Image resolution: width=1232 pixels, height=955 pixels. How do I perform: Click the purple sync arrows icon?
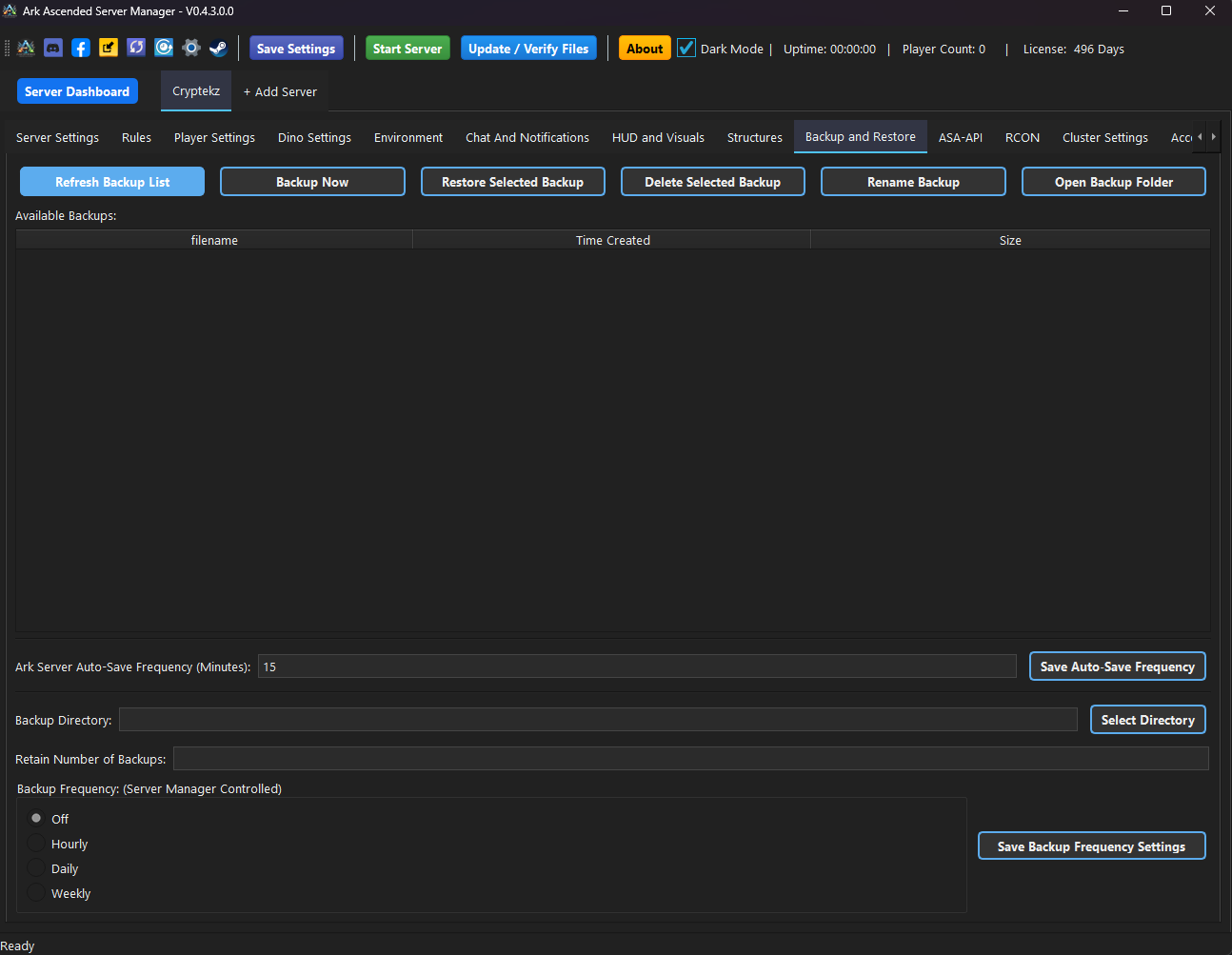tap(136, 48)
